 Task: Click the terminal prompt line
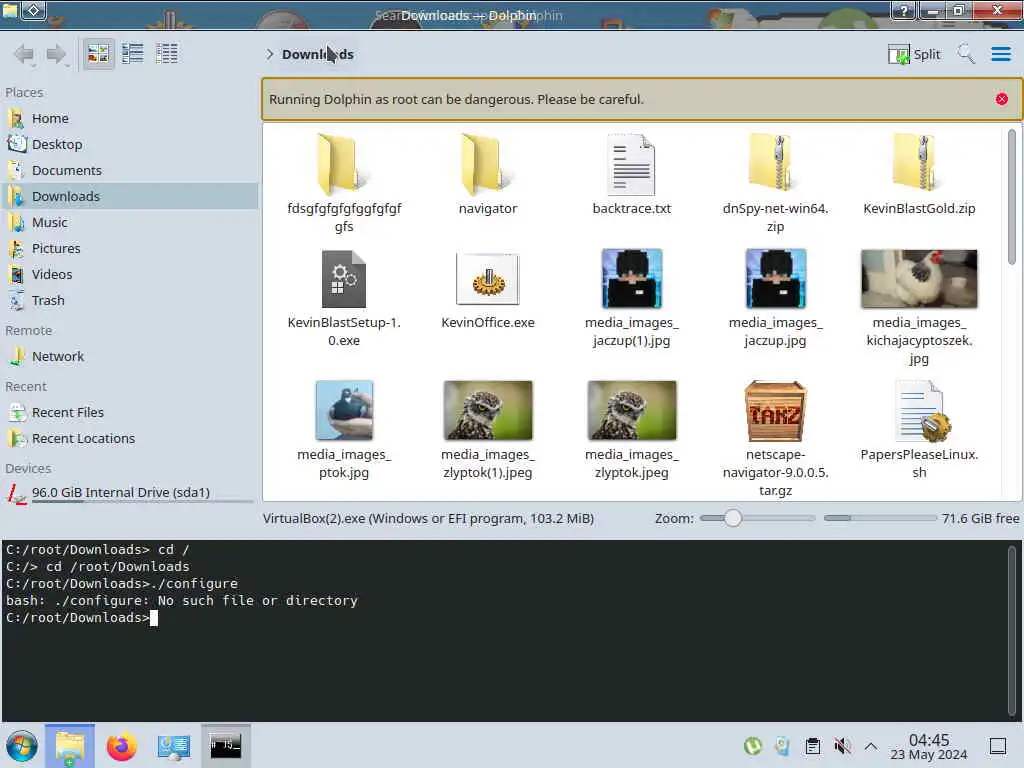click(x=82, y=618)
